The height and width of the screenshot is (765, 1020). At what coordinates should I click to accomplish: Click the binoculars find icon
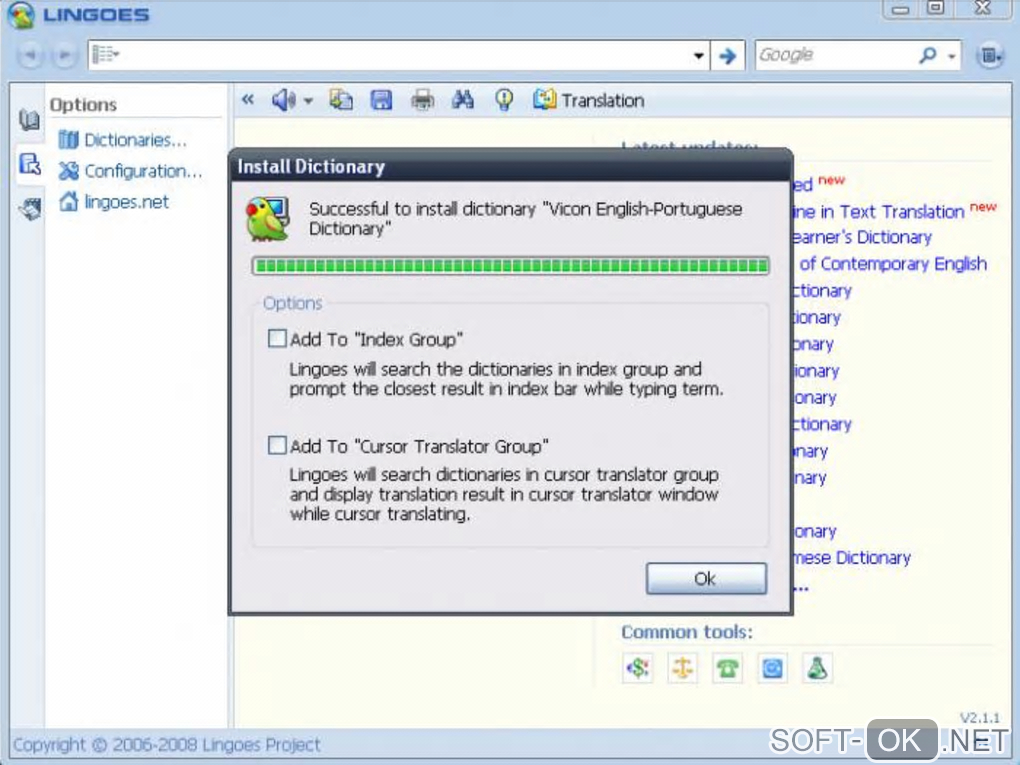click(463, 100)
